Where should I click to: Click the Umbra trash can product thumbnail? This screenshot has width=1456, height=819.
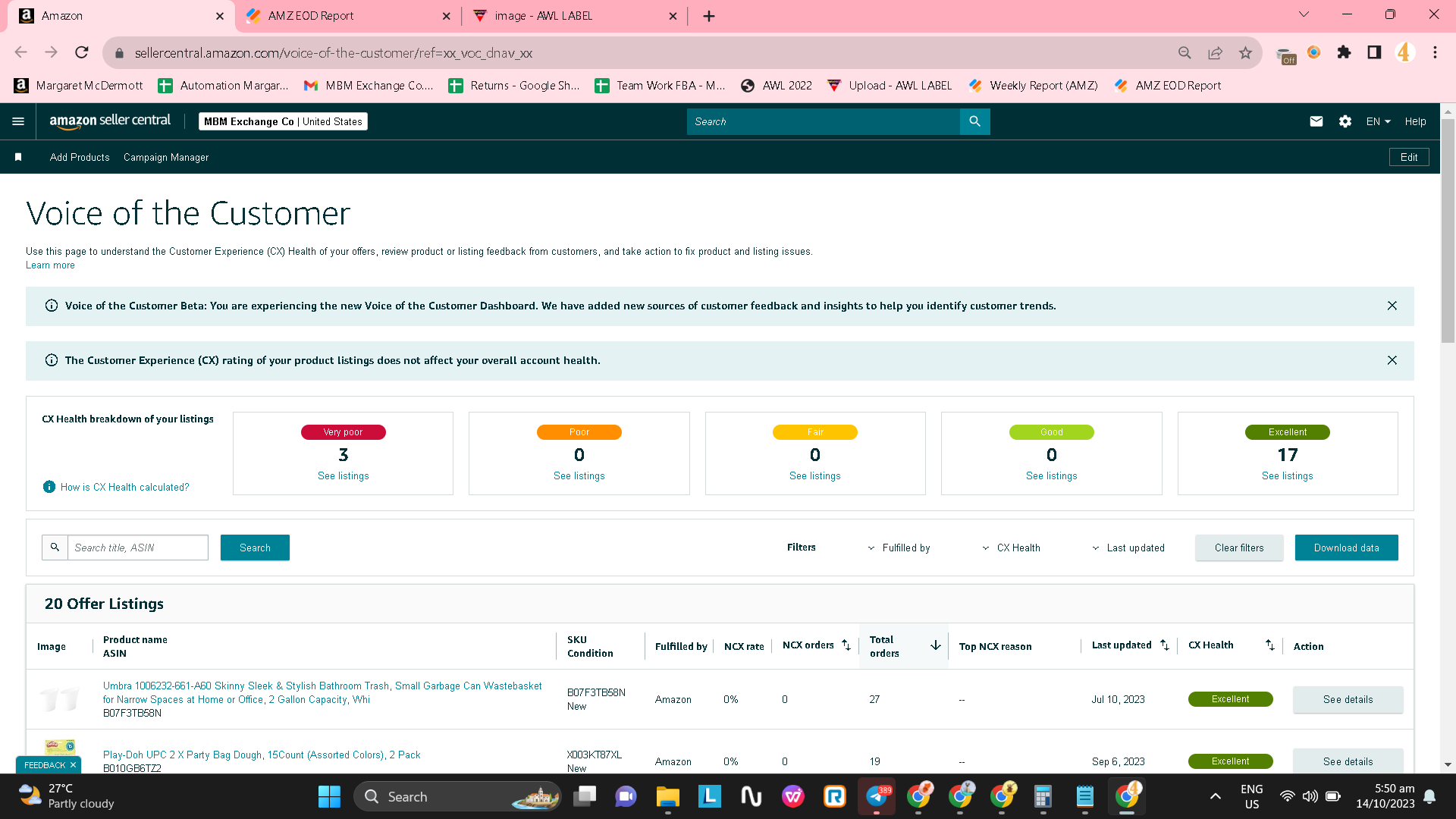click(59, 699)
